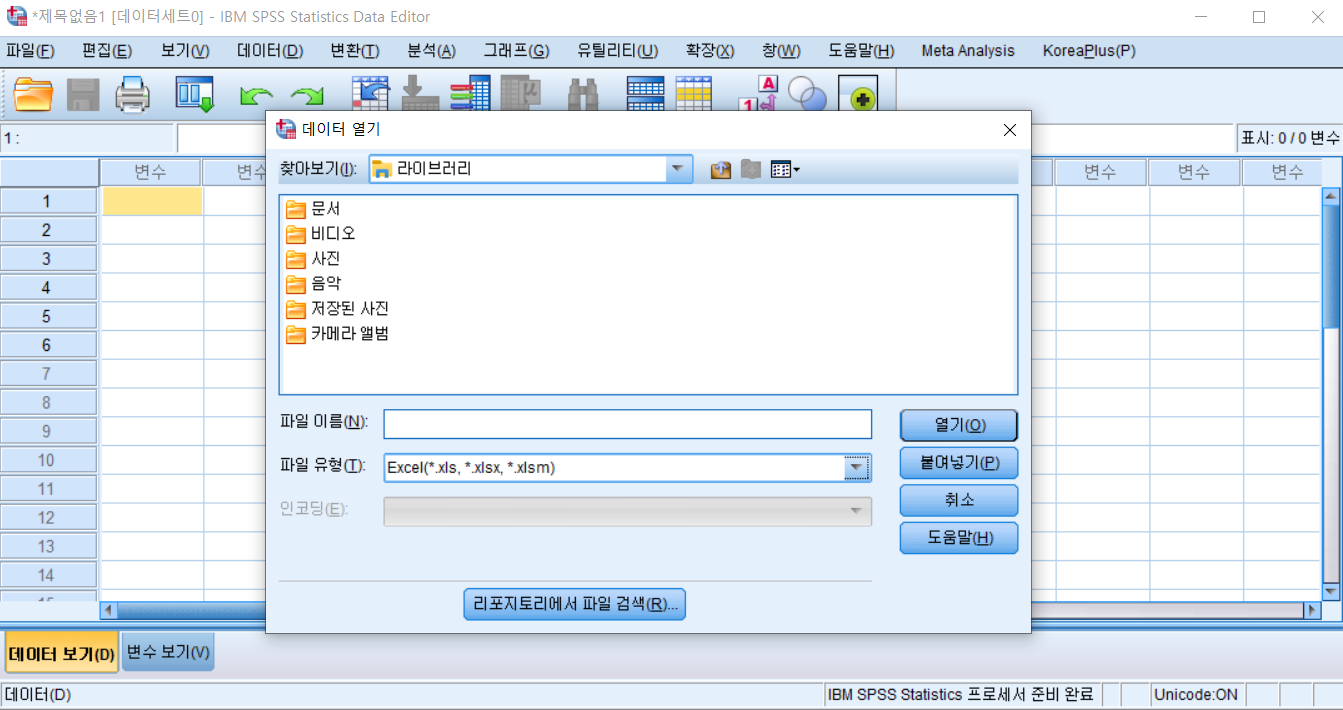1343x710 pixels.
Task: Click the open data folder icon in toolbar
Action: point(34,95)
